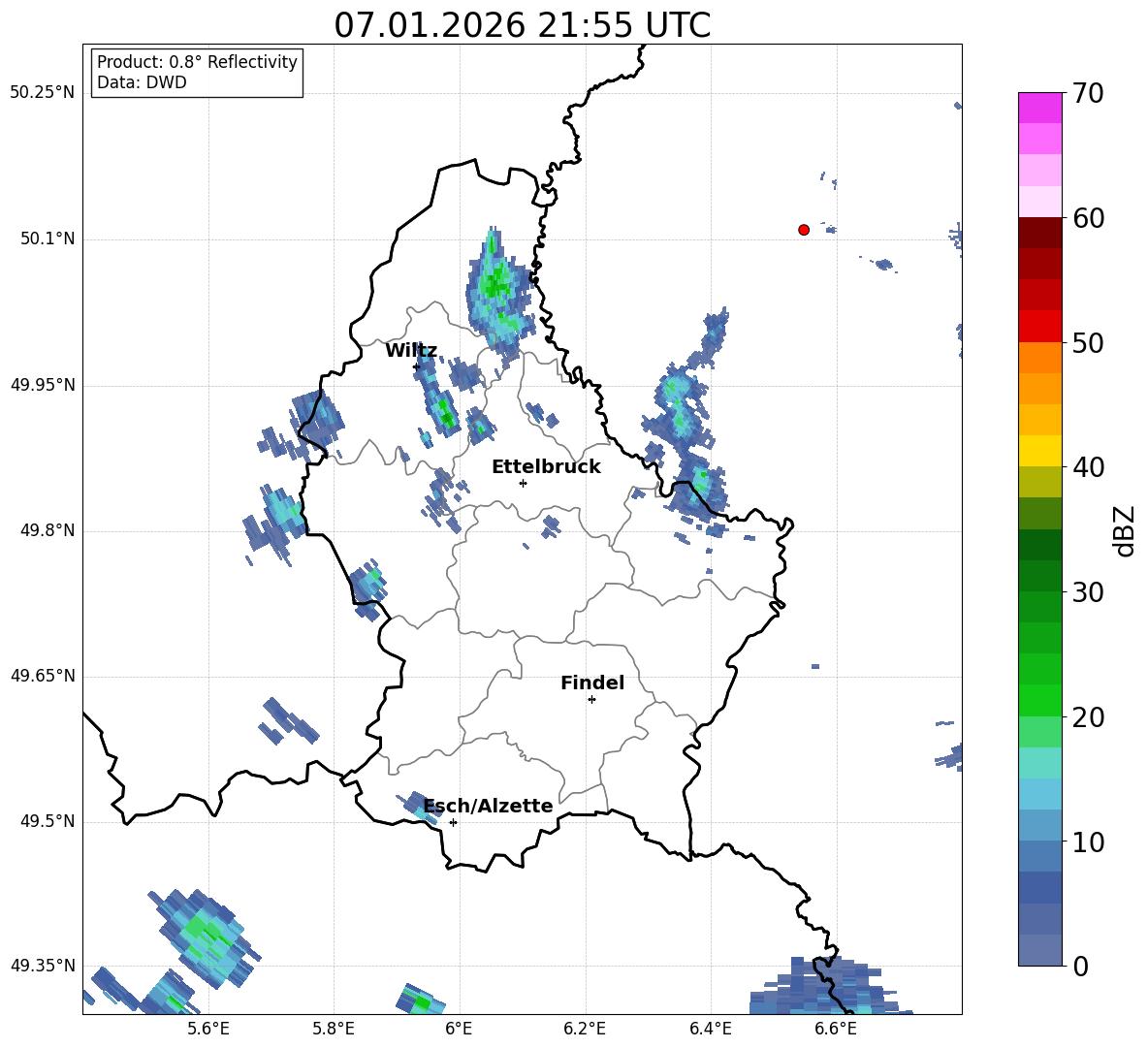Click the Esch/Alzette city label
The width and height of the screenshot is (1148, 1048).
tap(488, 807)
